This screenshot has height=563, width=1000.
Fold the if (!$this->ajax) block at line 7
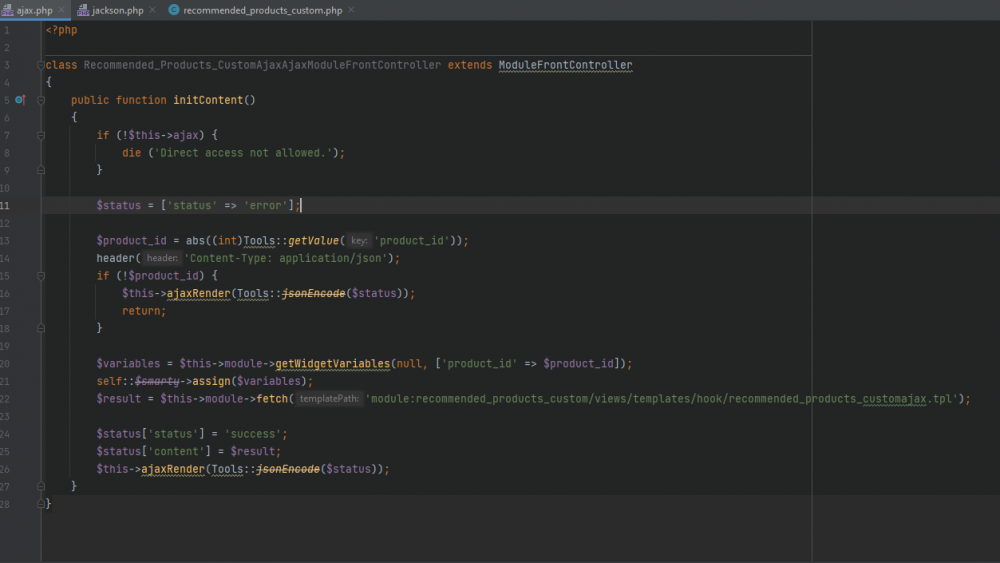(41, 135)
